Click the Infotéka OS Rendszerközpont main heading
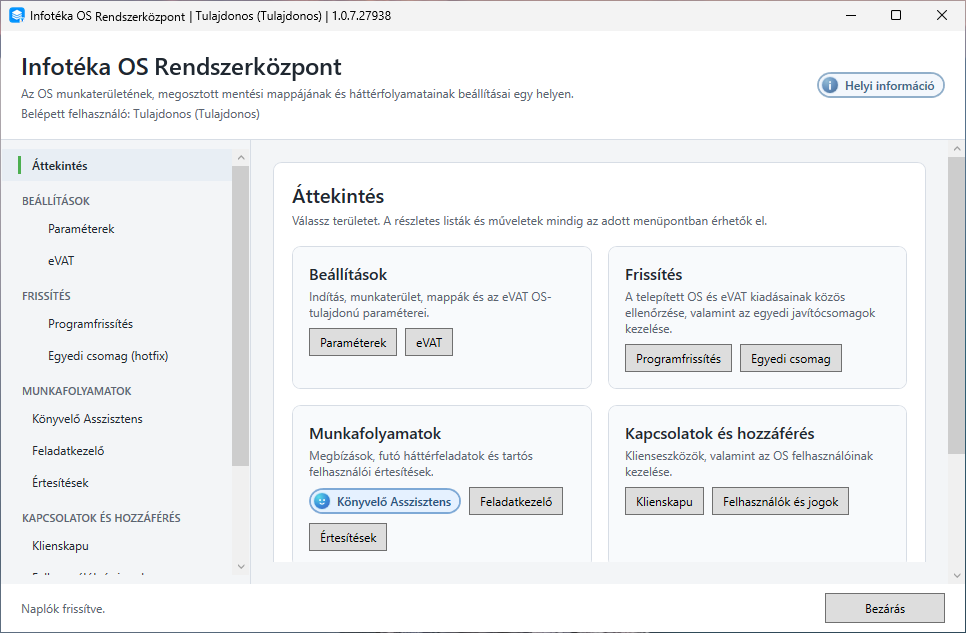The height and width of the screenshot is (633, 966). point(182,67)
